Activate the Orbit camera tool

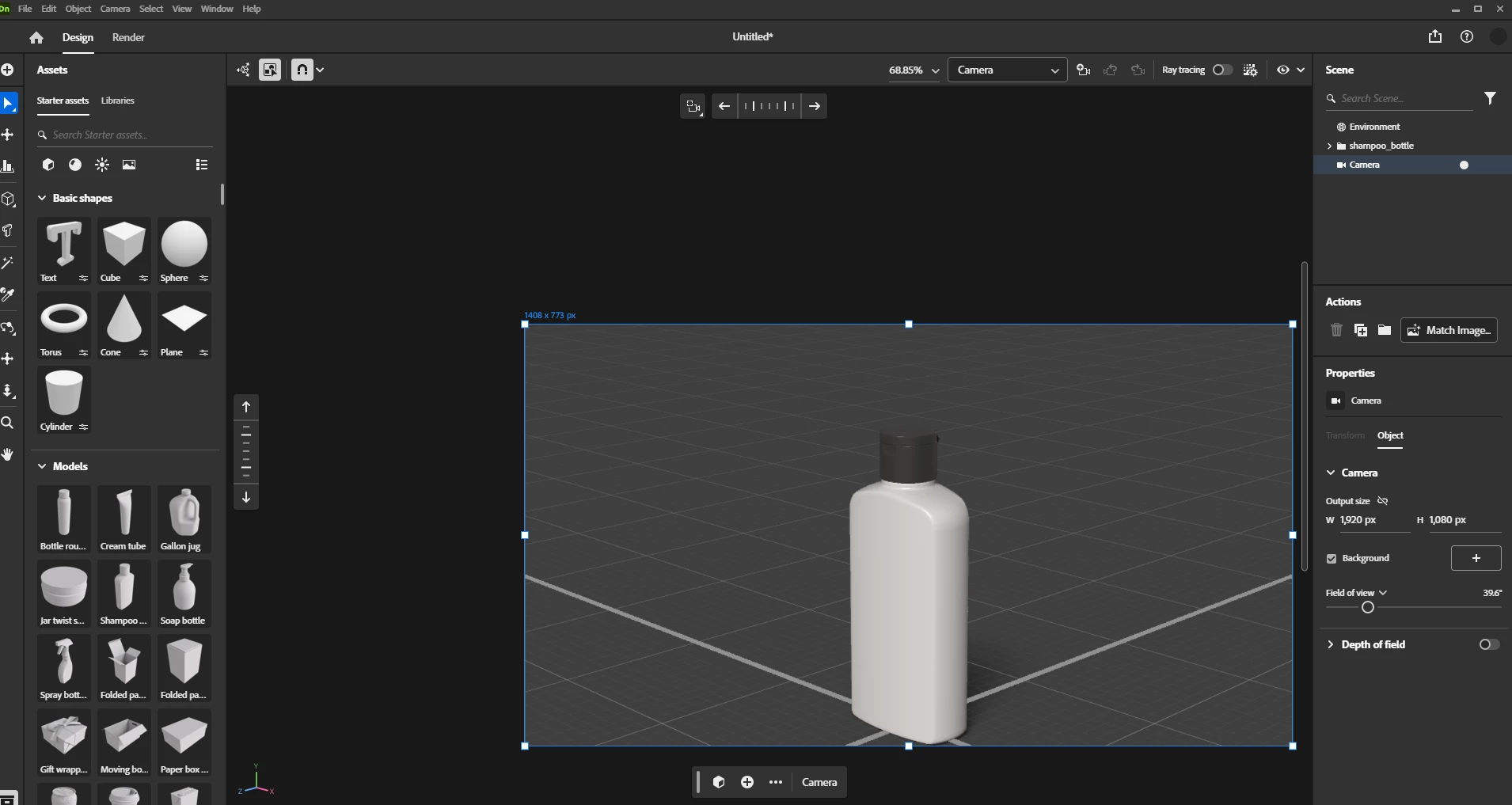(x=8, y=328)
